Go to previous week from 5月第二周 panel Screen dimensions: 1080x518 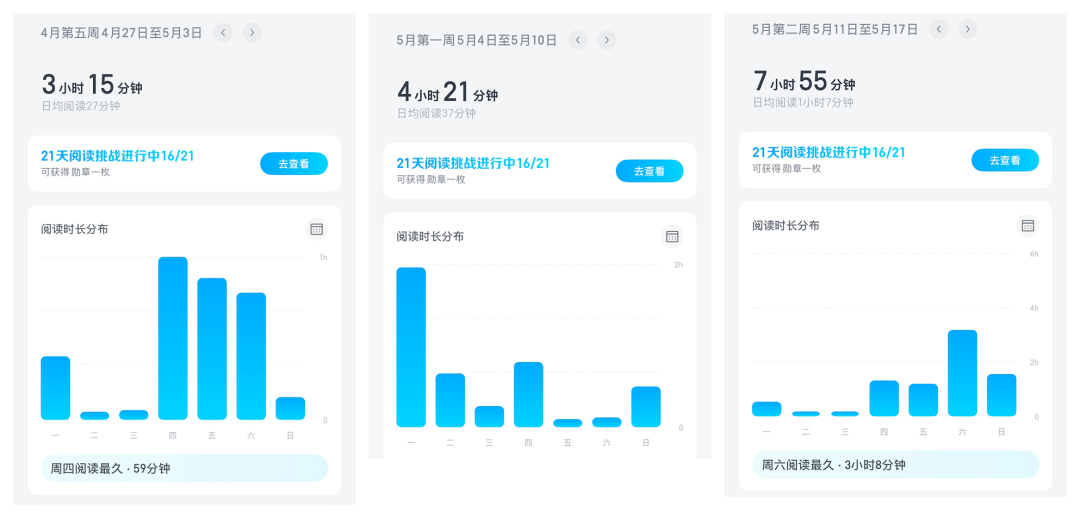(939, 29)
